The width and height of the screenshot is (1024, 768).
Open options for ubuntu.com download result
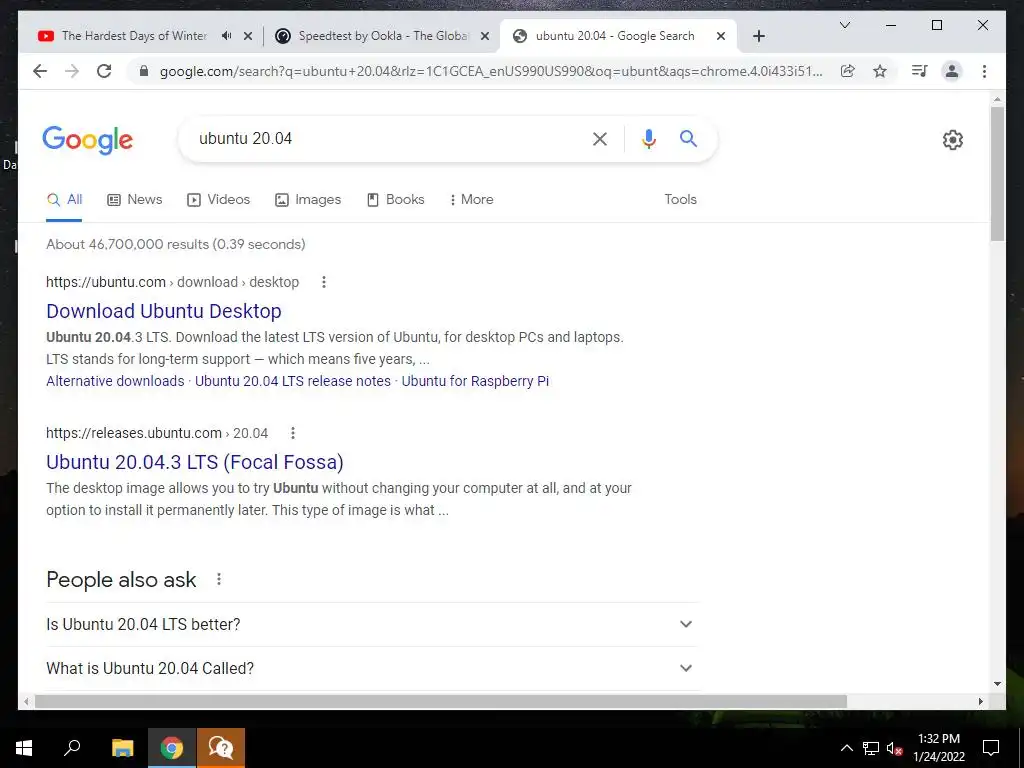(x=324, y=282)
